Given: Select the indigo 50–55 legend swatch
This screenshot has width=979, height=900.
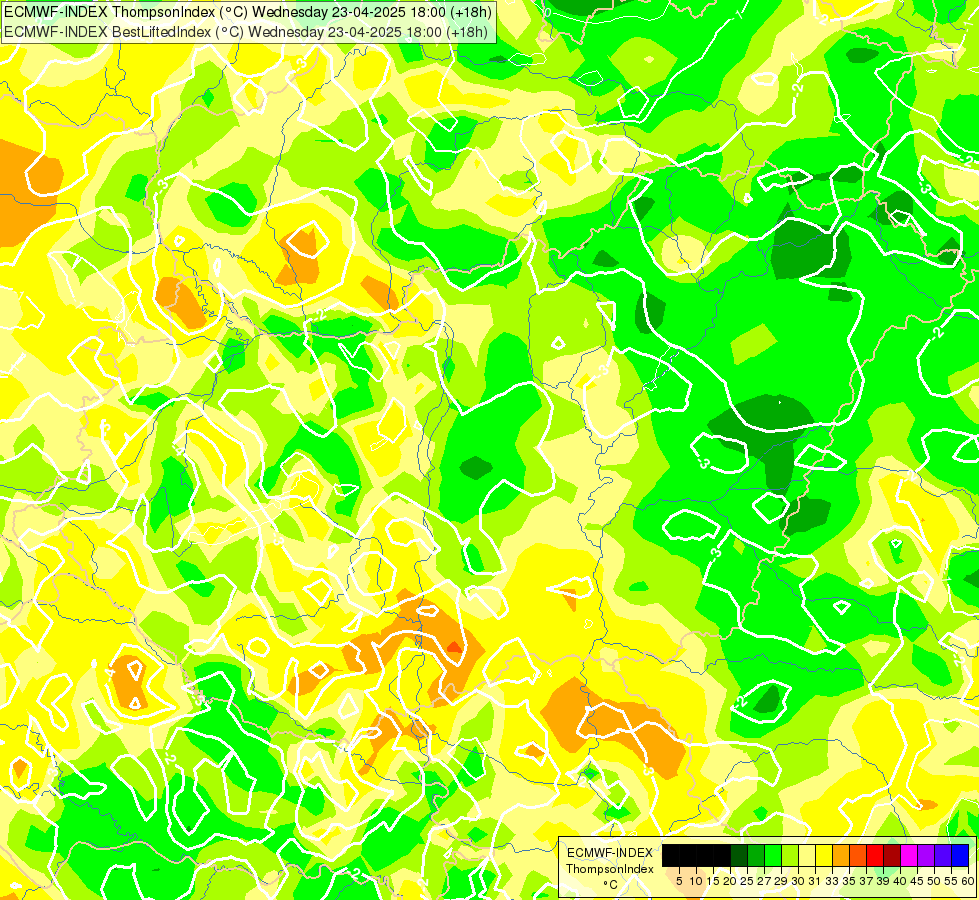Looking at the screenshot, I should coord(943,856).
